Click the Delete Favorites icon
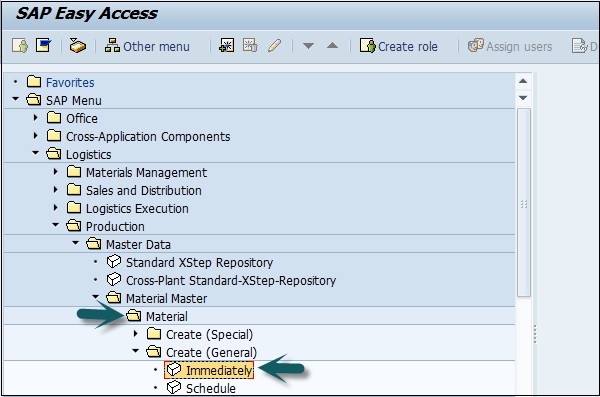600x397 pixels. (x=250, y=46)
